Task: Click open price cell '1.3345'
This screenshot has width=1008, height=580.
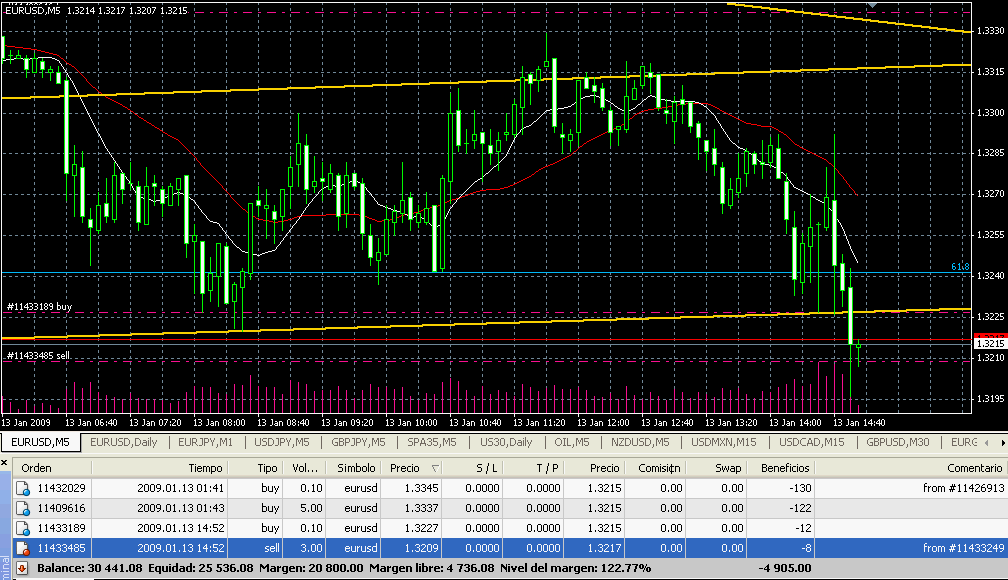Action: coord(422,489)
